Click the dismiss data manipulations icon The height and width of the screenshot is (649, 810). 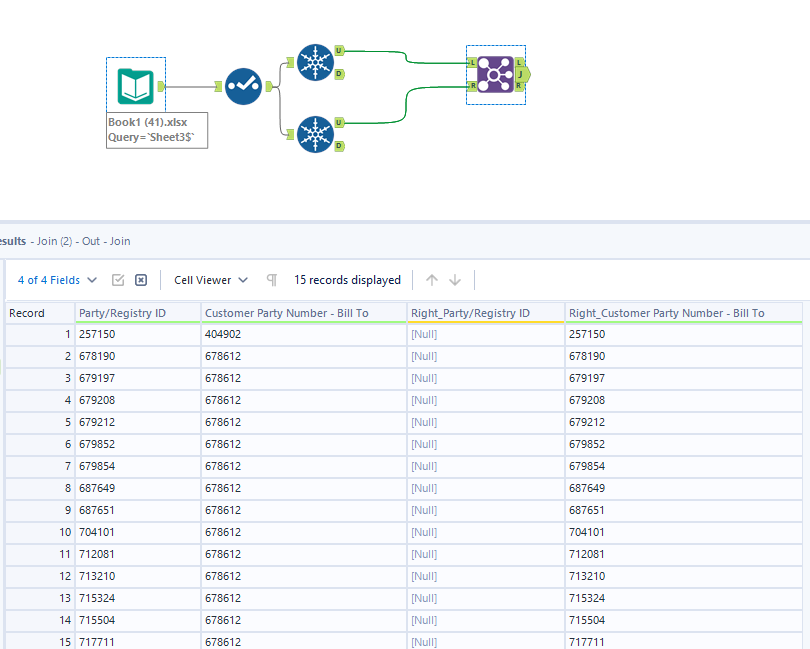pos(140,280)
